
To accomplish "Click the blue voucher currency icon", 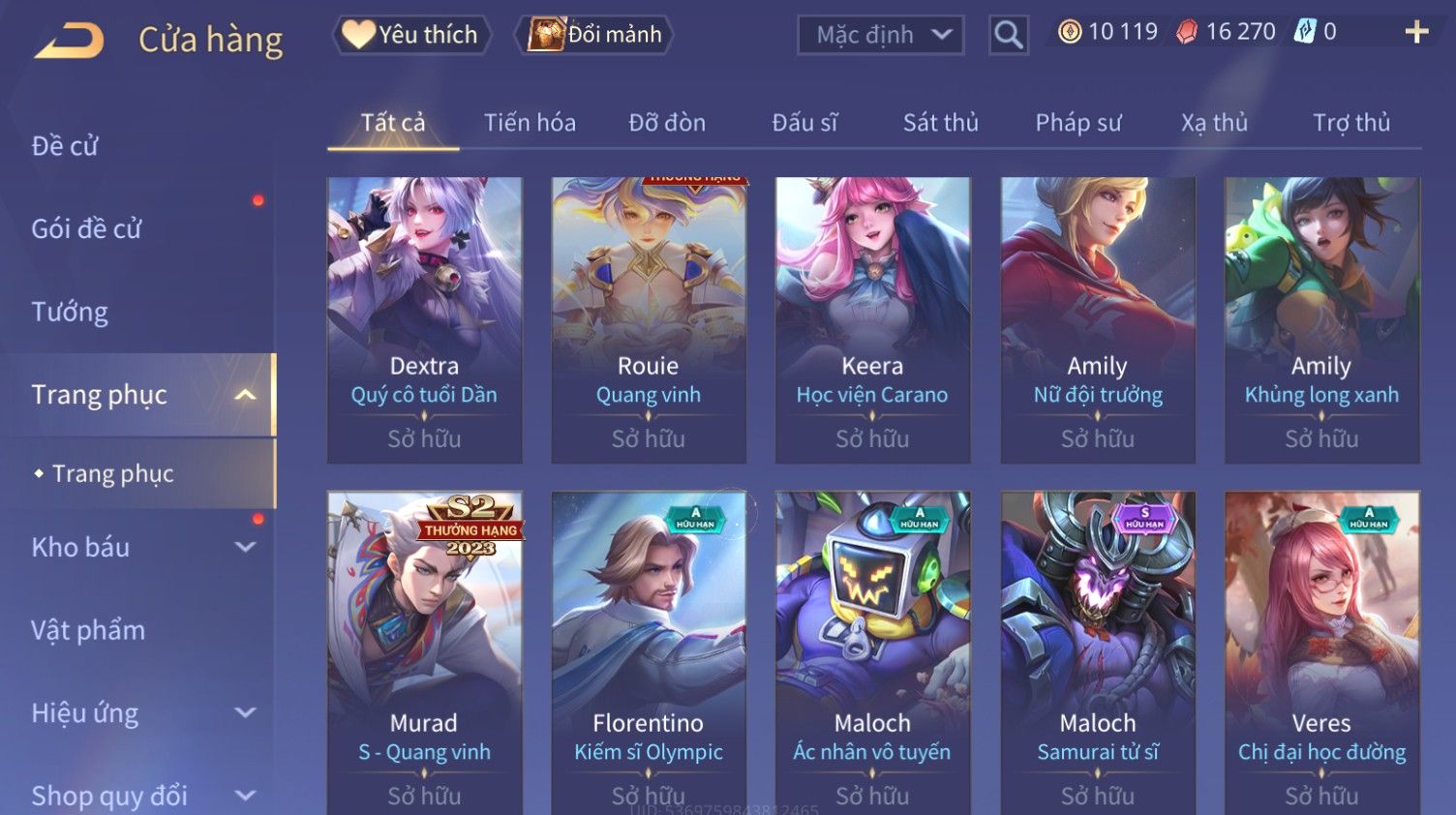I will 1306,32.
